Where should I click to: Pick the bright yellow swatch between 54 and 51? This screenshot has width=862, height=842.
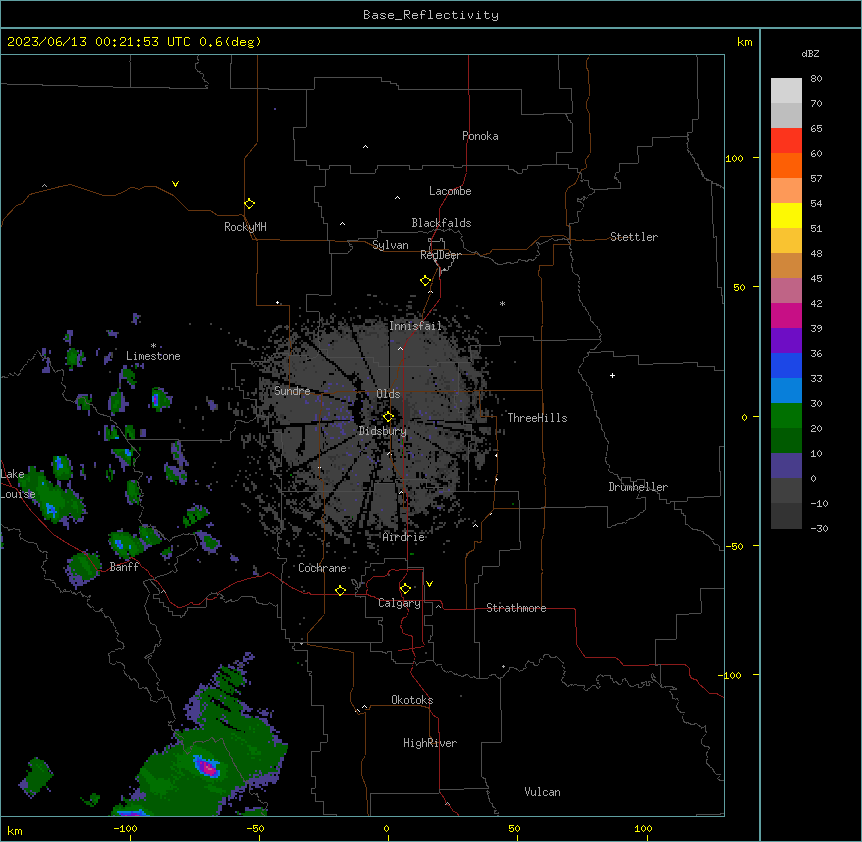point(786,215)
